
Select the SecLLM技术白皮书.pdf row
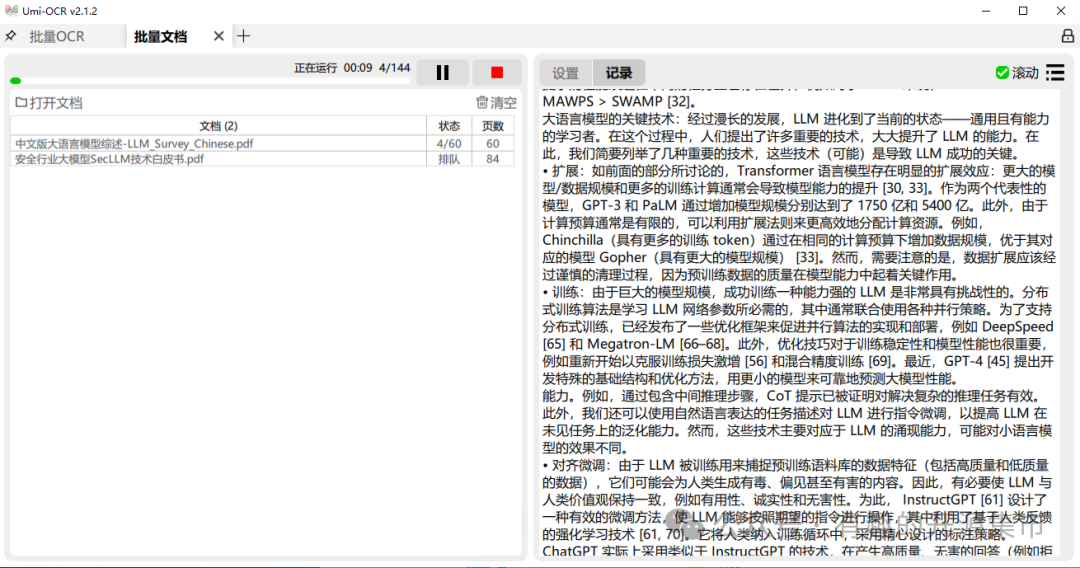pos(109,159)
